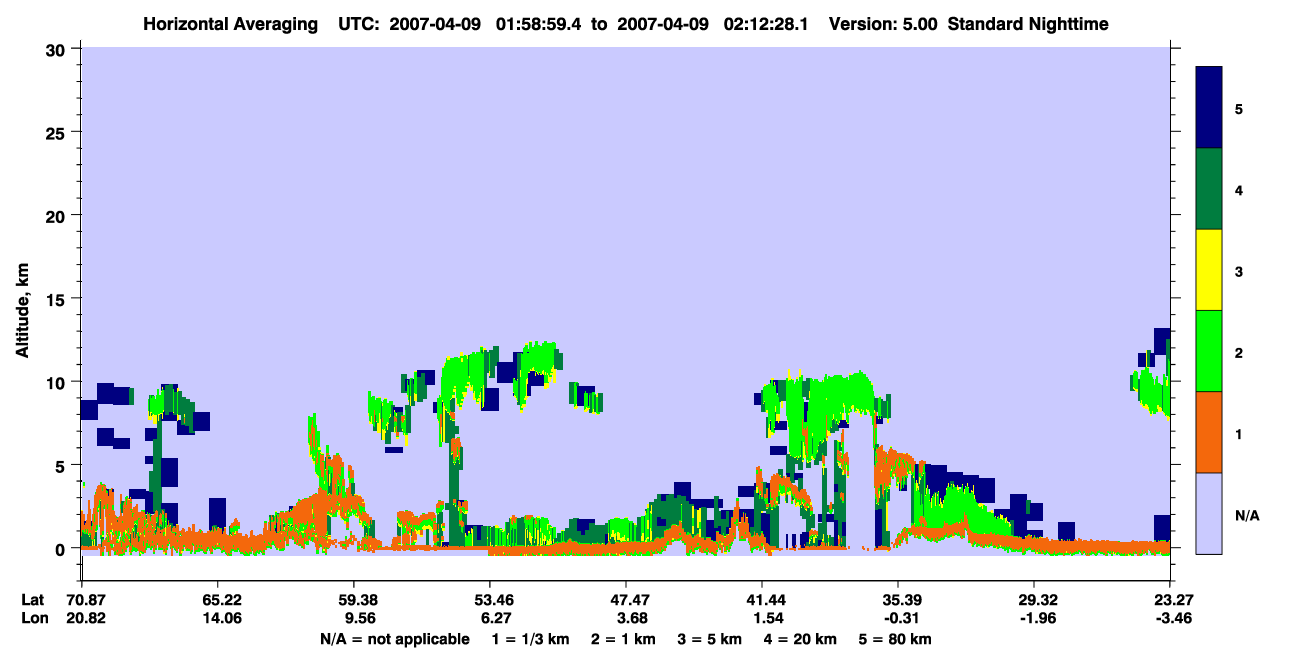This screenshot has width=1300, height=667.
Task: Click the 'Standard Nighttime' text
Action: click(1028, 24)
